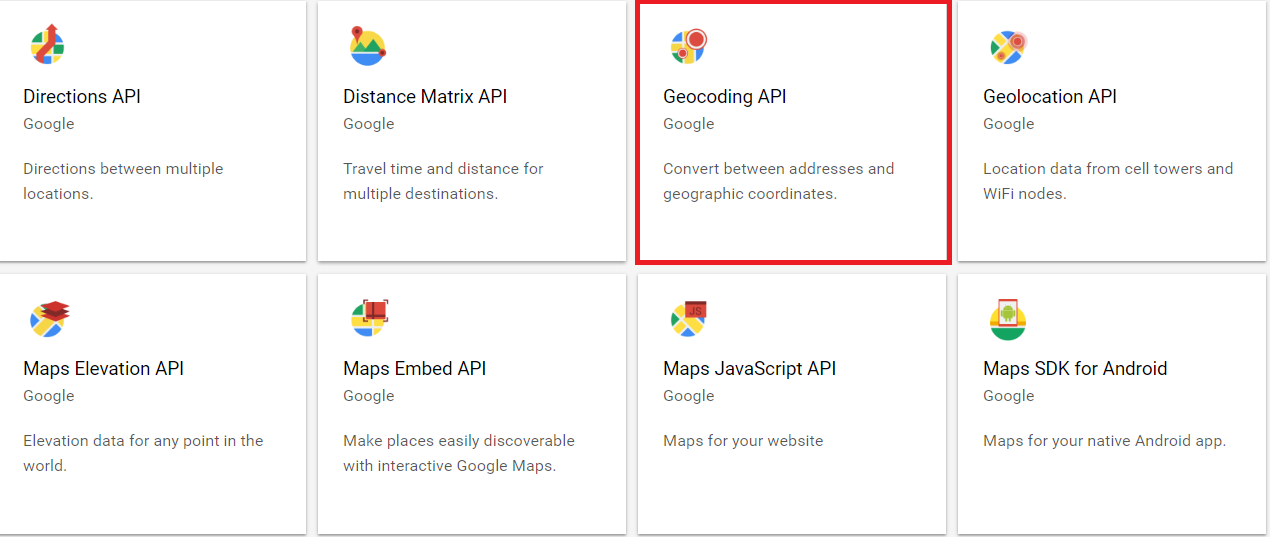Viewport: 1270px width, 537px height.
Task: Click the Maps SDK for Android icon
Action: coord(1008,318)
